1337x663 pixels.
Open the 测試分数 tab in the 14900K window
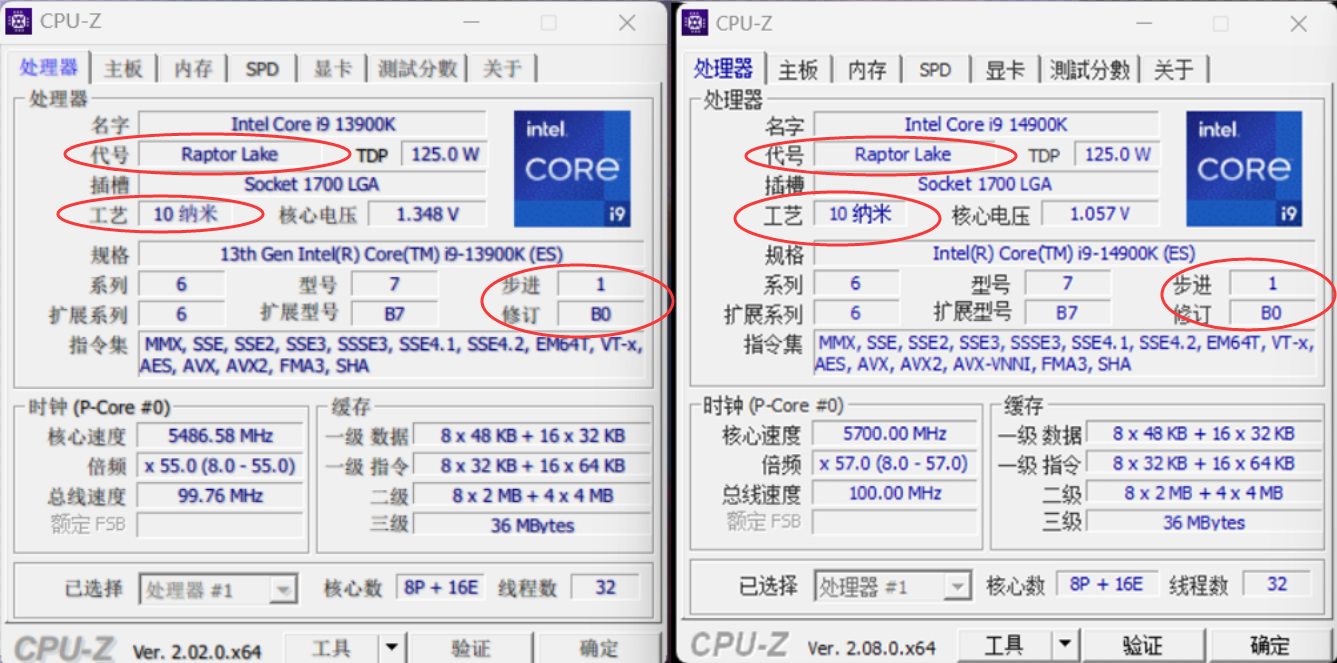[1090, 69]
